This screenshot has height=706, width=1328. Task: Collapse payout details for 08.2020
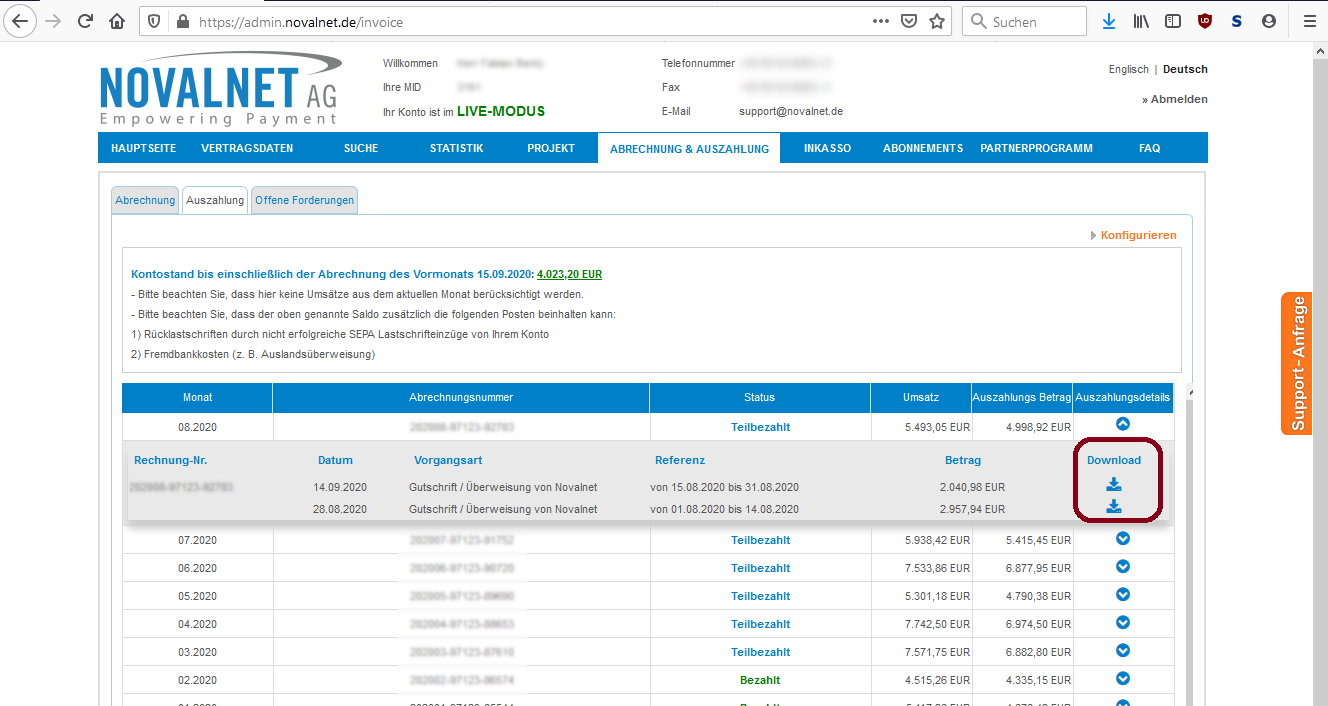[1122, 424]
